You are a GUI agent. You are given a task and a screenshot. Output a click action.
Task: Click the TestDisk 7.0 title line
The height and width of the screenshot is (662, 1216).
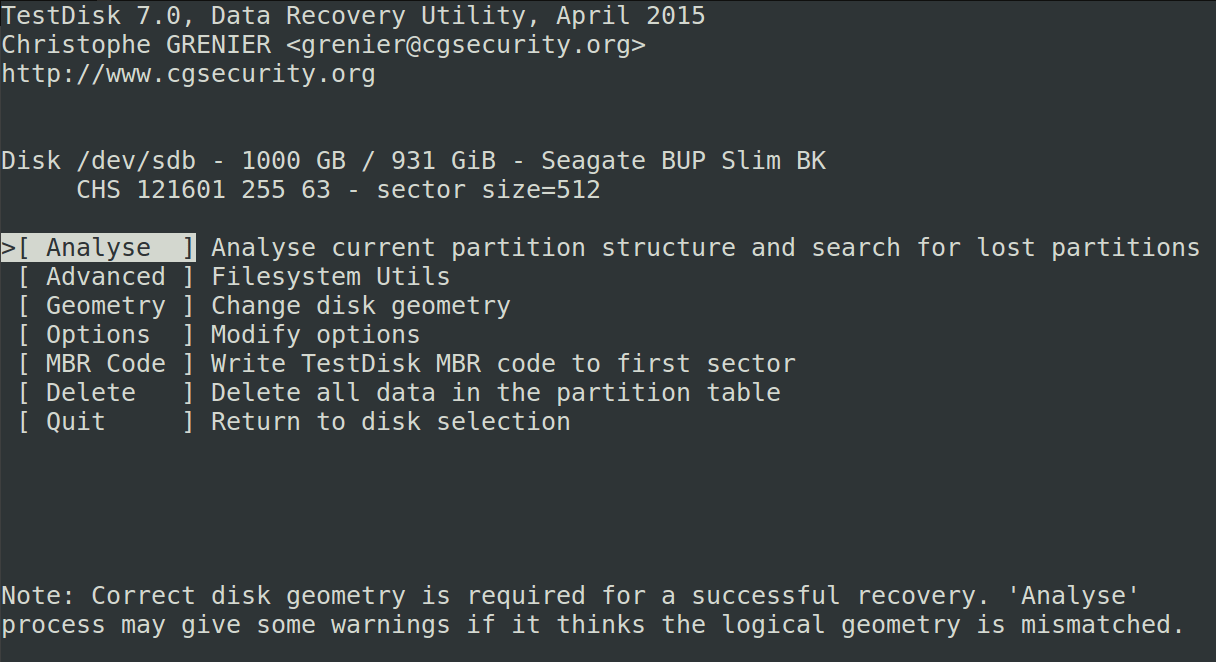coord(353,16)
